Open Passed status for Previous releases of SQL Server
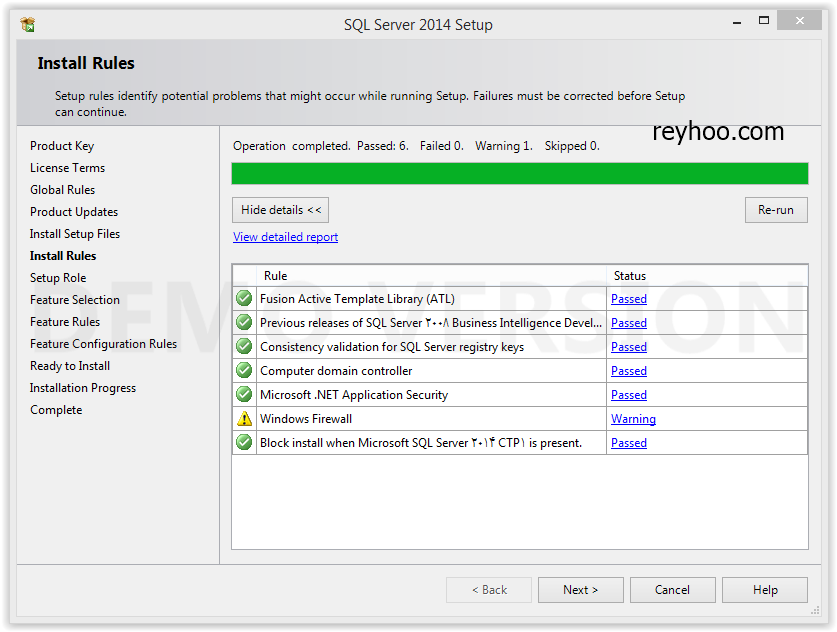This screenshot has height=632, width=837. 629,323
